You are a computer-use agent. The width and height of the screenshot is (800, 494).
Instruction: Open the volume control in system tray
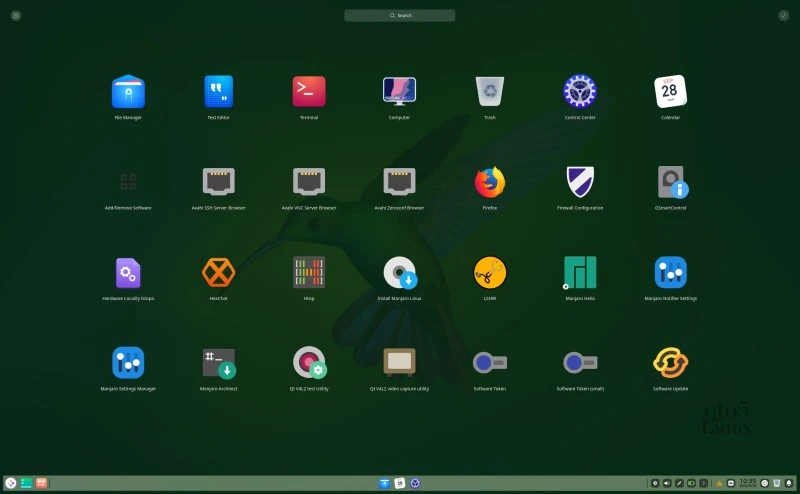tap(667, 483)
